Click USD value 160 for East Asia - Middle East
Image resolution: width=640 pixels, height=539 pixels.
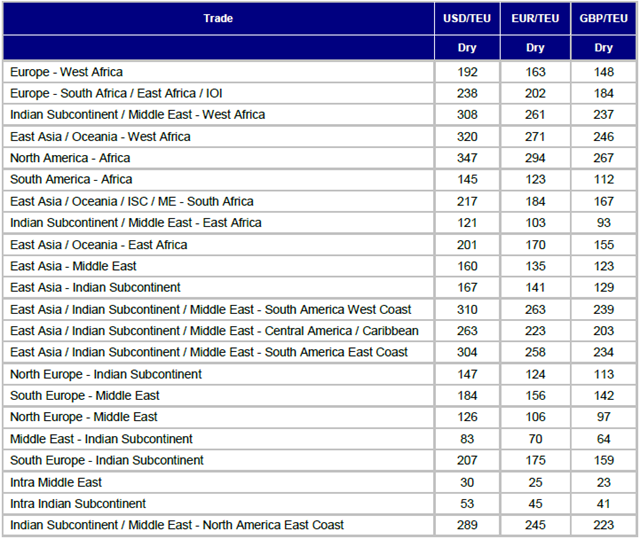coord(467,266)
